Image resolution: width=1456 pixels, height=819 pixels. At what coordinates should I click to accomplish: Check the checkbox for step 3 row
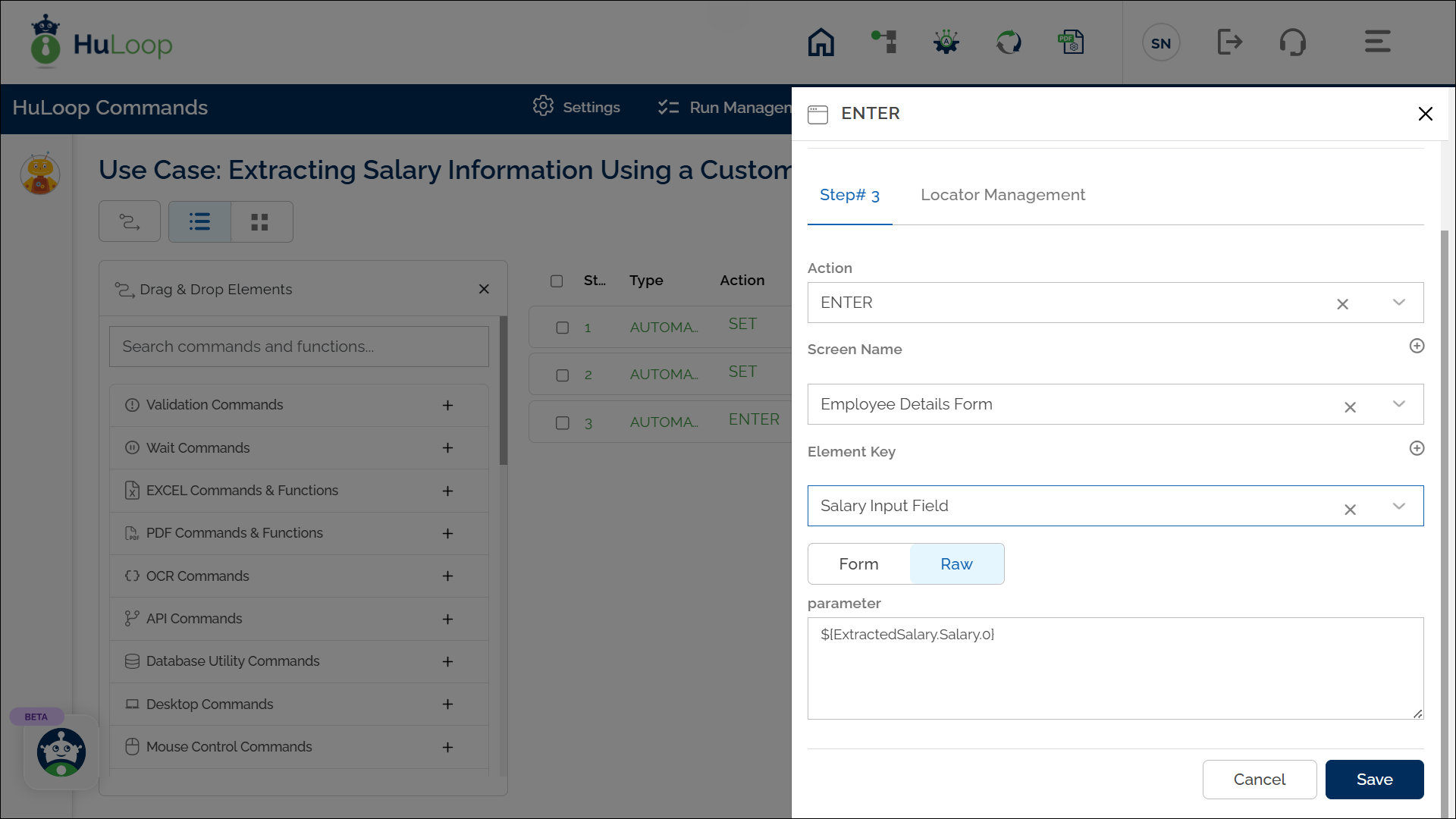tap(563, 423)
